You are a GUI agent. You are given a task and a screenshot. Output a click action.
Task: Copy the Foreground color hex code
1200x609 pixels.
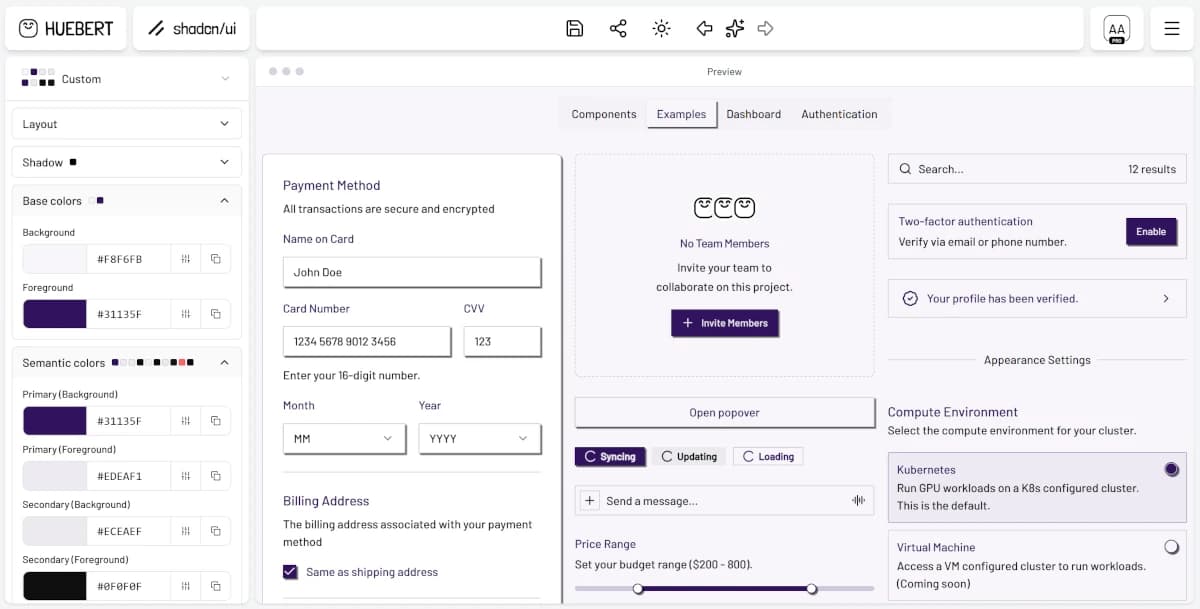pyautogui.click(x=216, y=313)
